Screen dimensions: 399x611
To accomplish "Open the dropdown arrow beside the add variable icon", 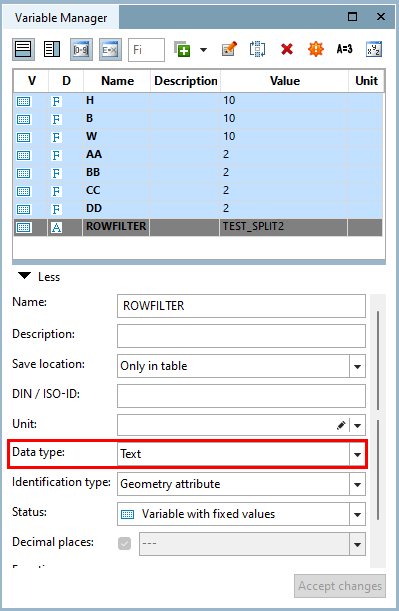I will coord(203,49).
